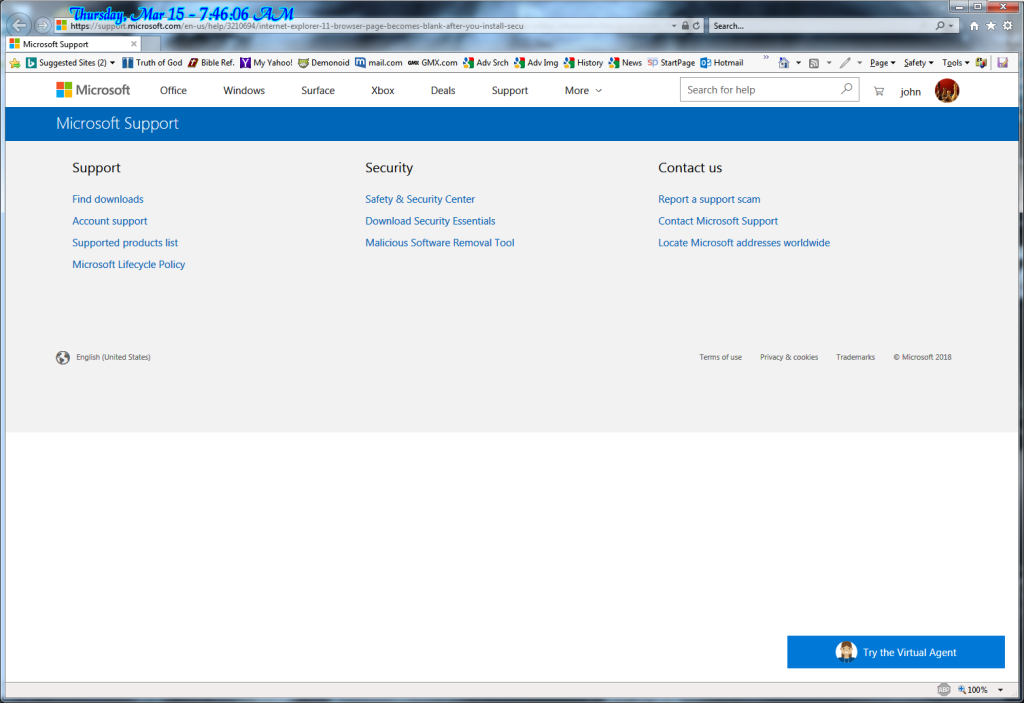Image resolution: width=1024 pixels, height=703 pixels.
Task: Open the mail.com favorite
Action: (378, 63)
